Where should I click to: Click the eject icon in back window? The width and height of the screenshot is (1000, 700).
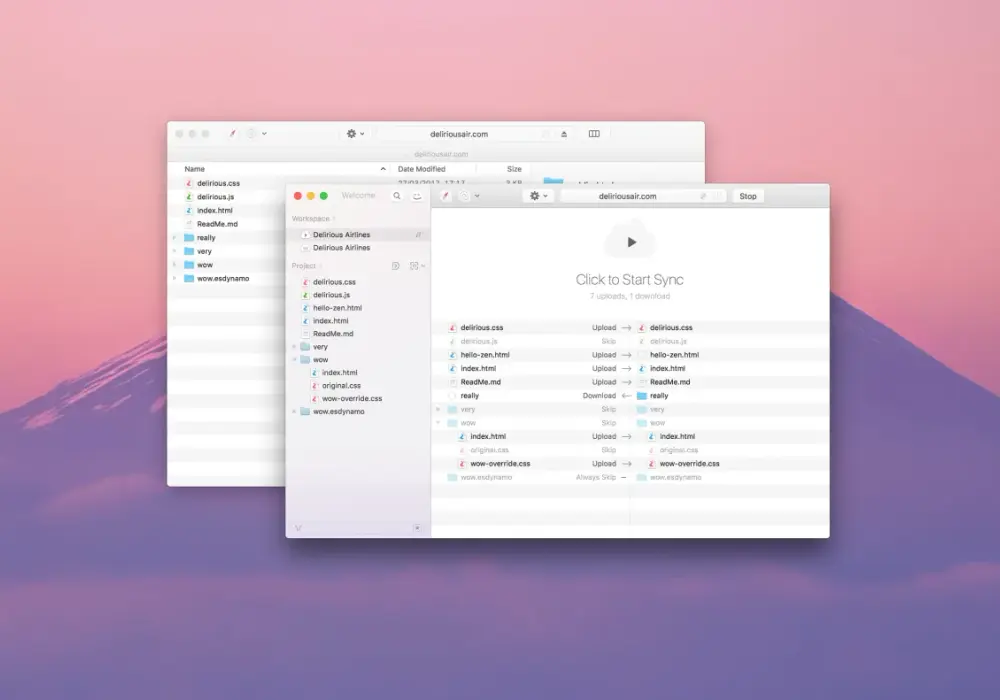coord(564,134)
